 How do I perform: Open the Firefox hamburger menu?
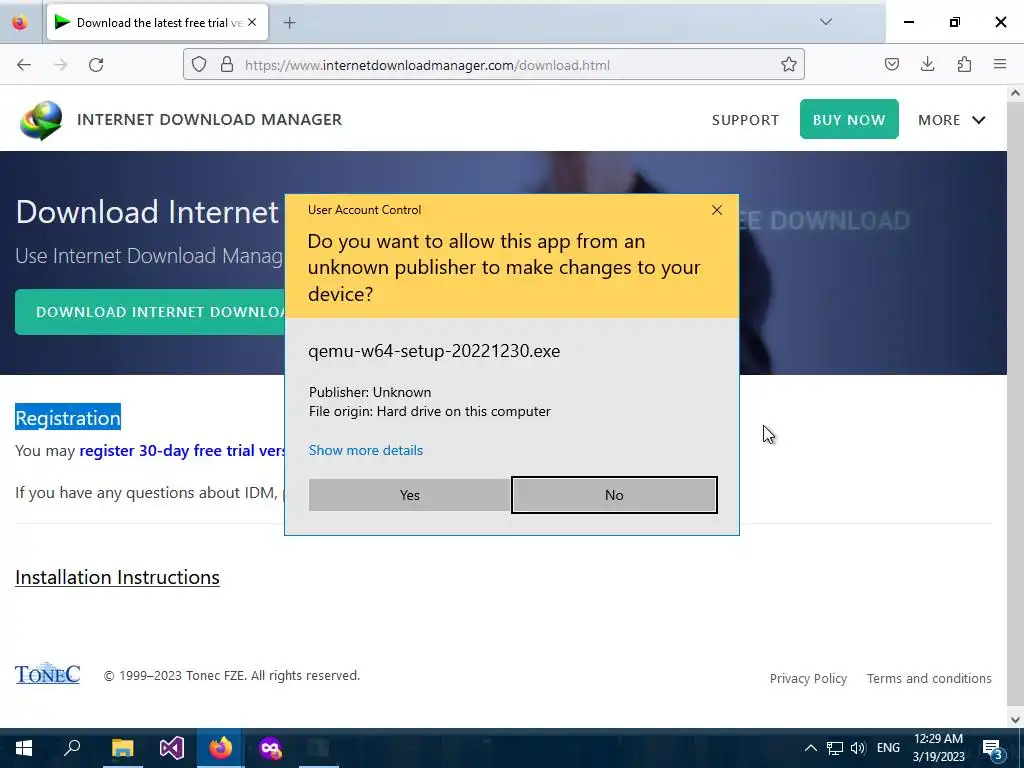tap(1000, 64)
